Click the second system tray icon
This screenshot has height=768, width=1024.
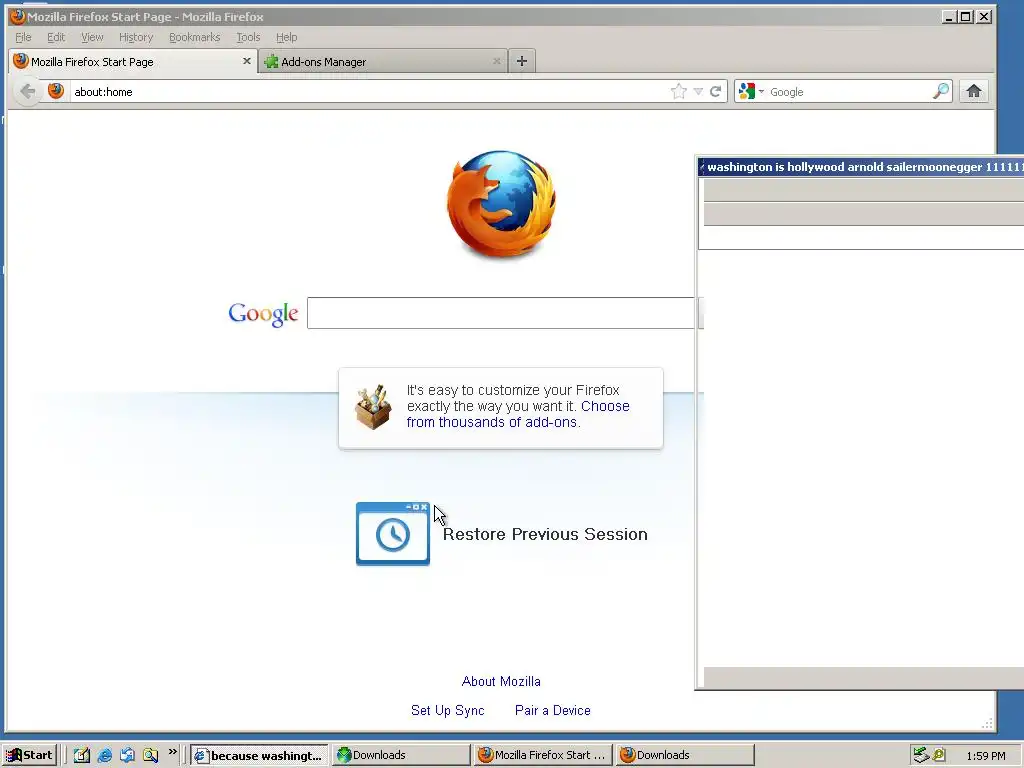click(939, 755)
